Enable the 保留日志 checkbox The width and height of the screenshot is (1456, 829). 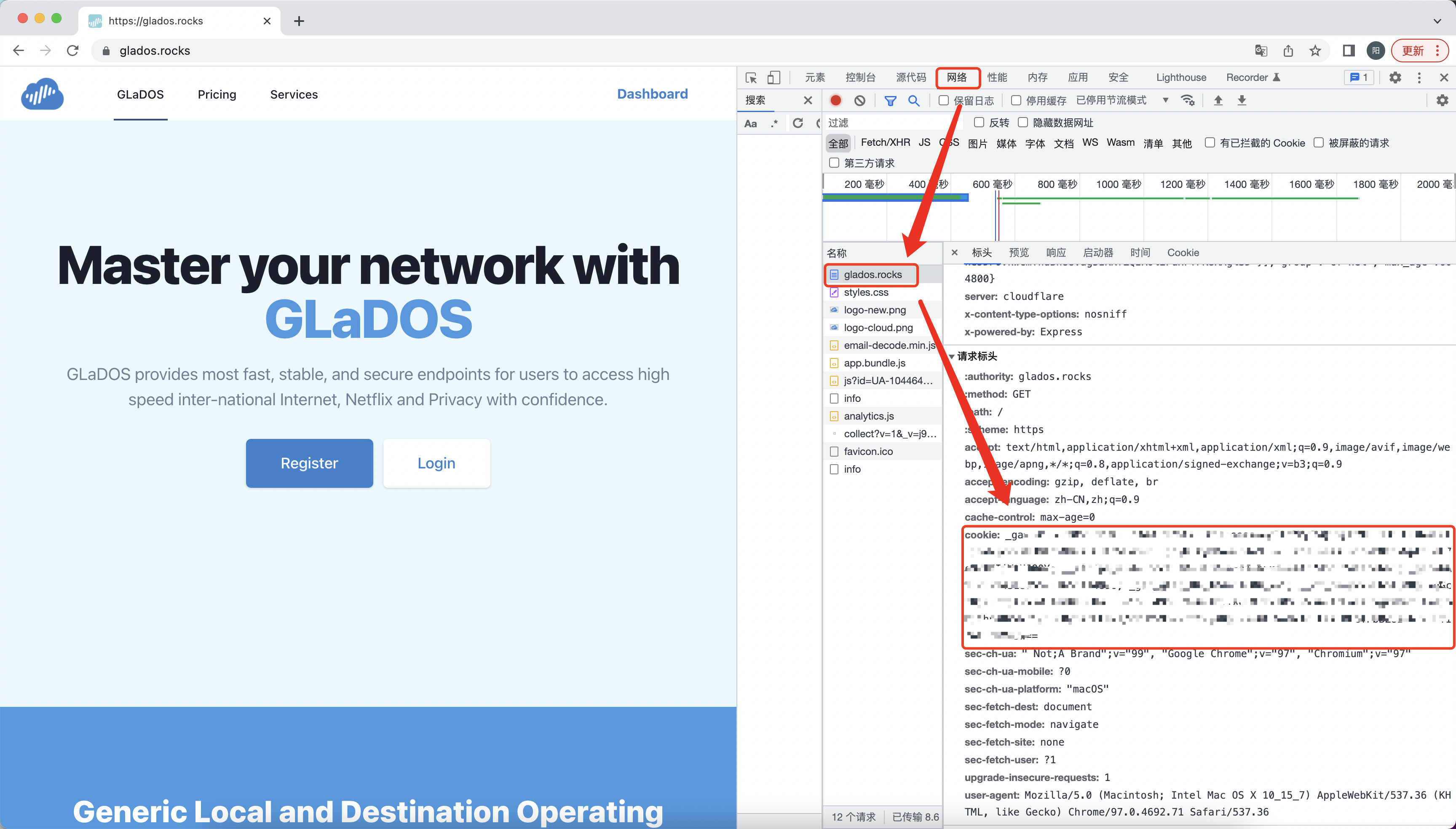[x=944, y=100]
